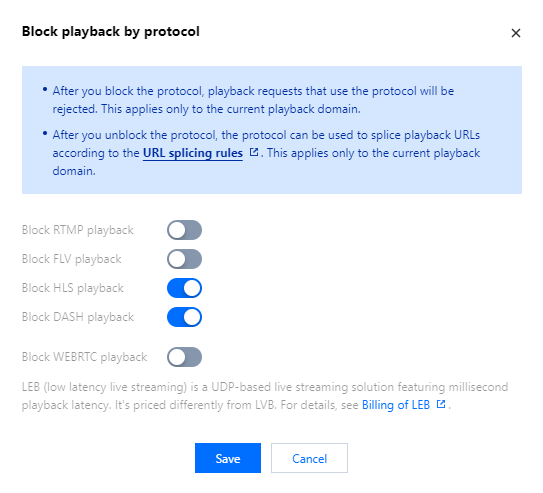543x493 pixels.
Task: Click the Block DASH playback label
Action: pos(78,317)
